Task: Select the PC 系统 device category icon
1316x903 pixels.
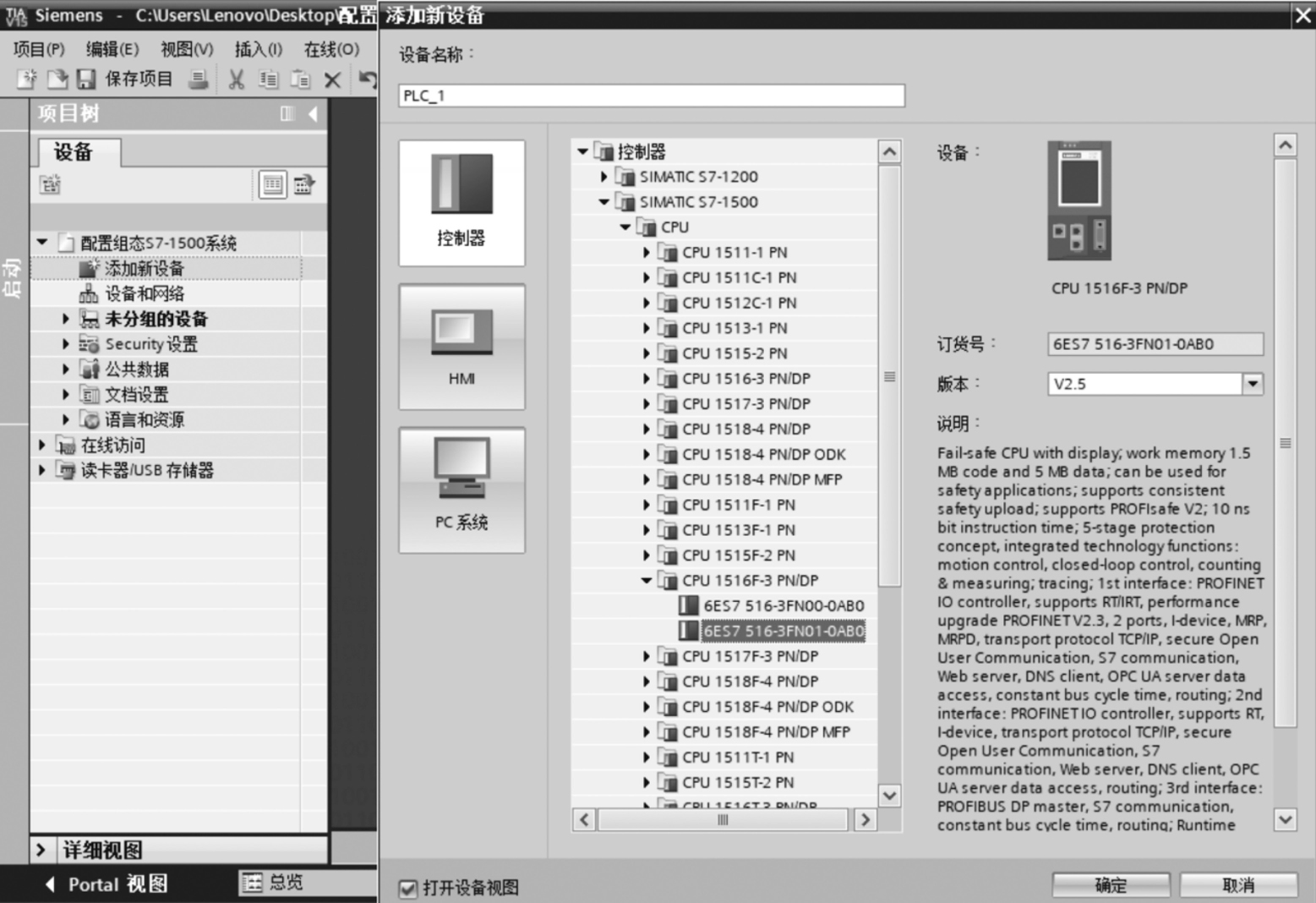Action: (461, 490)
